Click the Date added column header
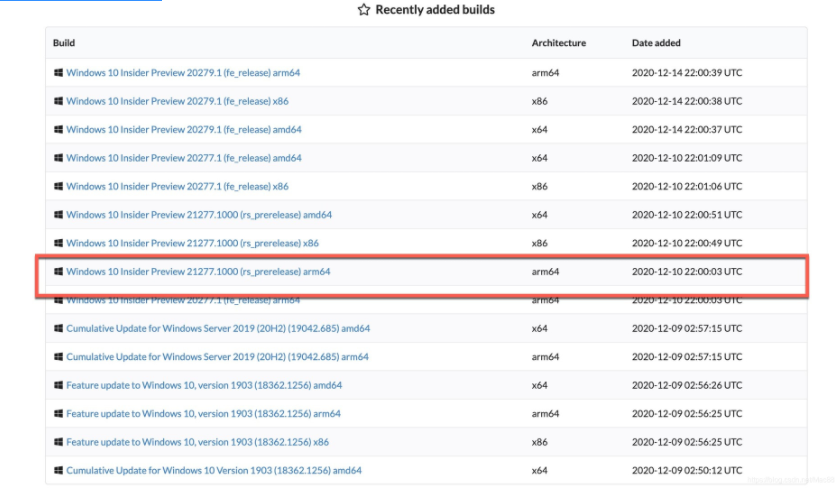The width and height of the screenshot is (835, 490). coord(656,43)
